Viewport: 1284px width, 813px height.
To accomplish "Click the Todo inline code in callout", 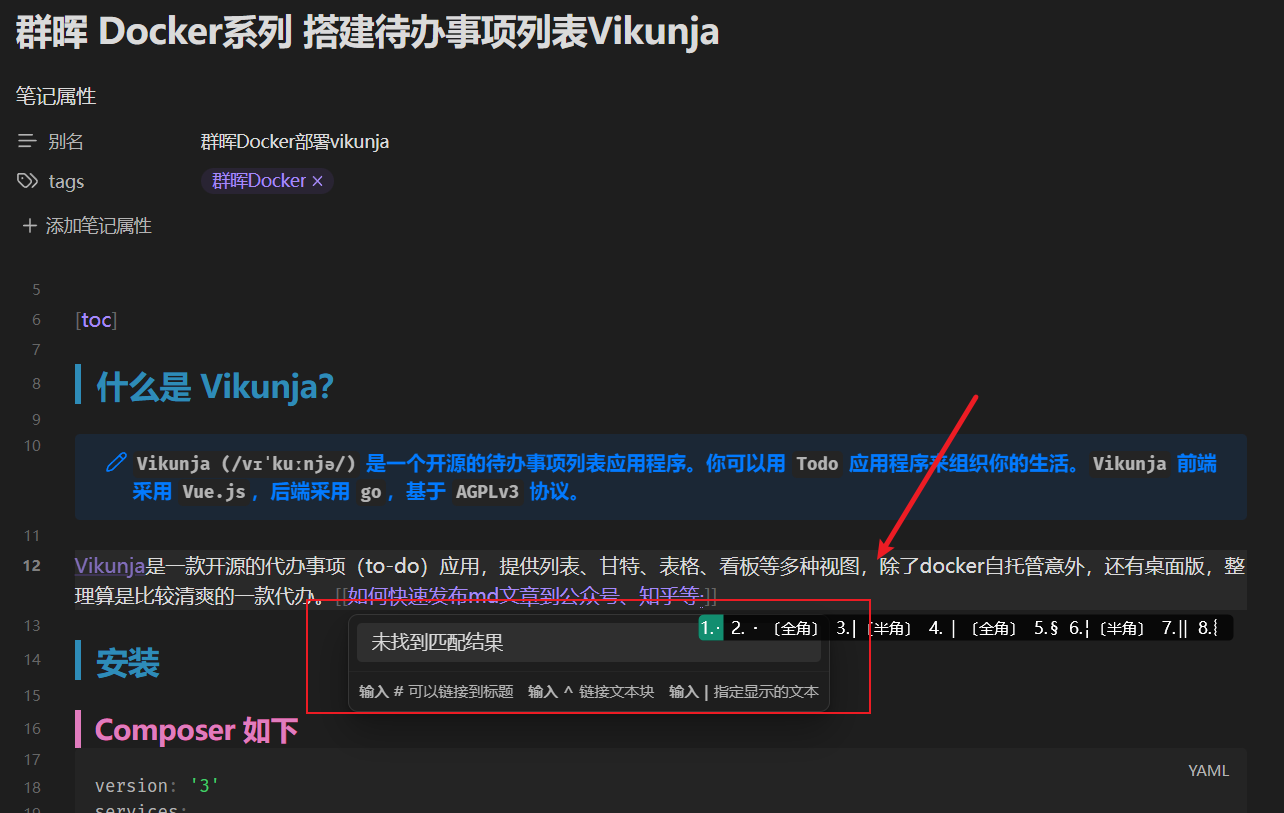I will tap(817, 464).
